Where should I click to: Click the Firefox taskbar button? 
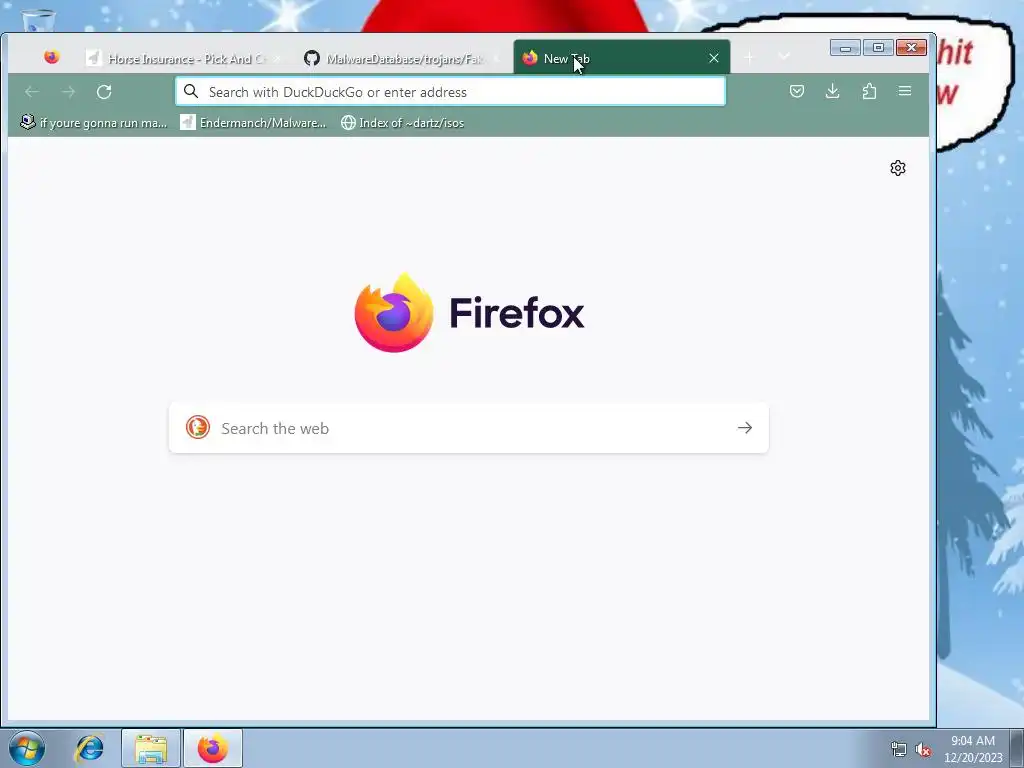(213, 748)
